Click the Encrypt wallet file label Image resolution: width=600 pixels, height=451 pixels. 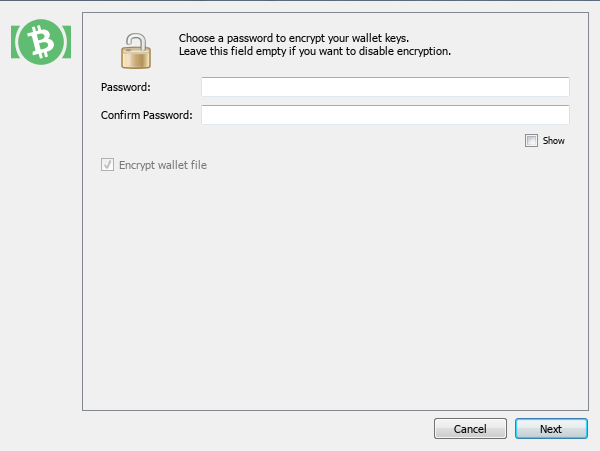tap(163, 165)
